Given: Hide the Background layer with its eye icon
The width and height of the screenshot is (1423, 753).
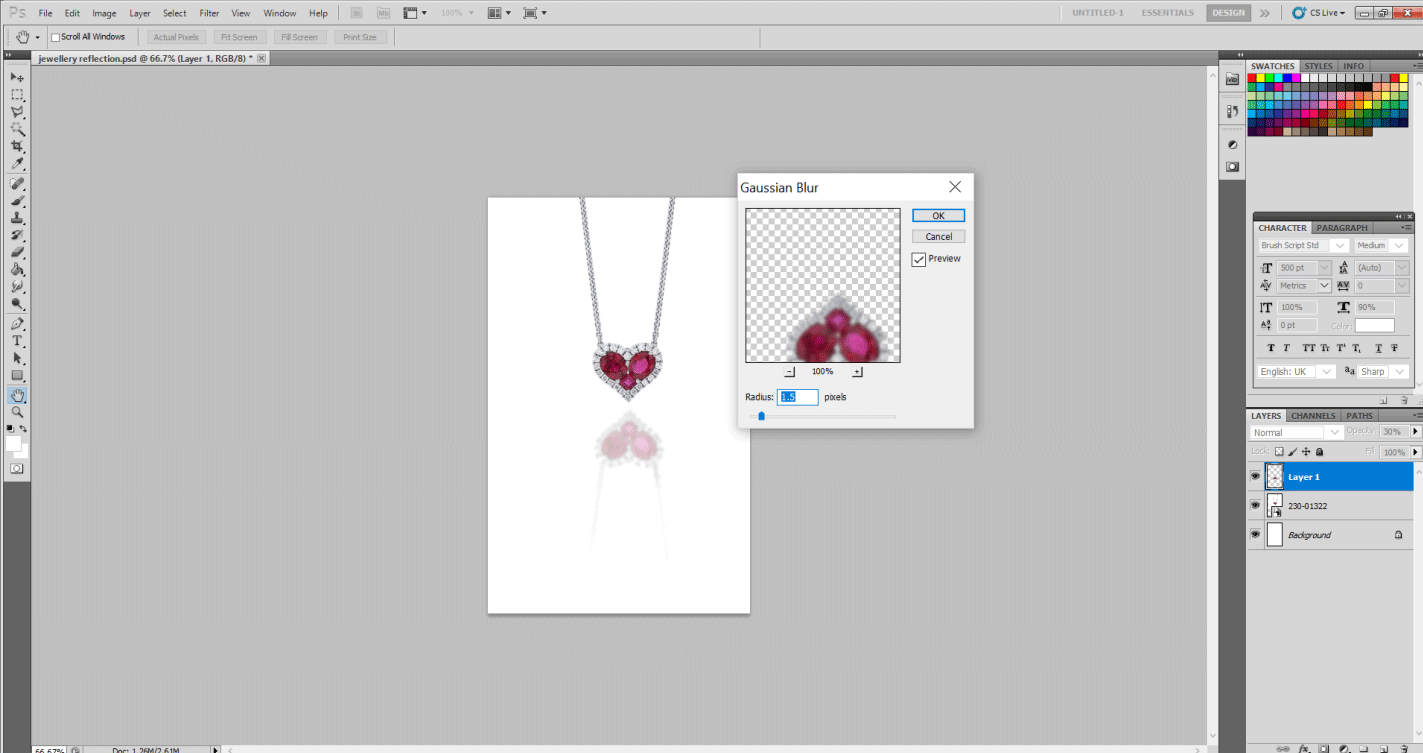Looking at the screenshot, I should [x=1255, y=535].
